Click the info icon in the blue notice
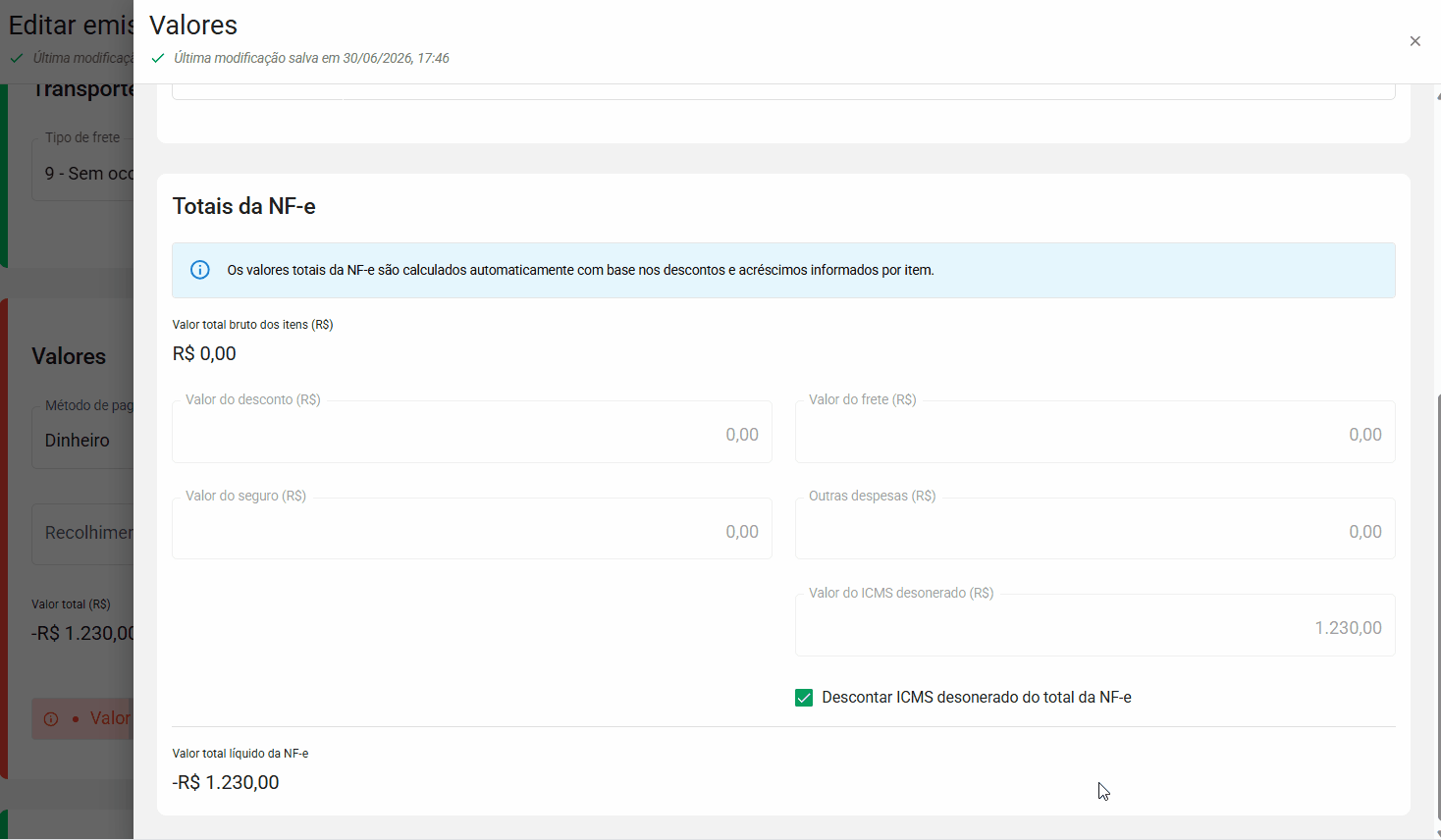The width and height of the screenshot is (1441, 840). [200, 270]
